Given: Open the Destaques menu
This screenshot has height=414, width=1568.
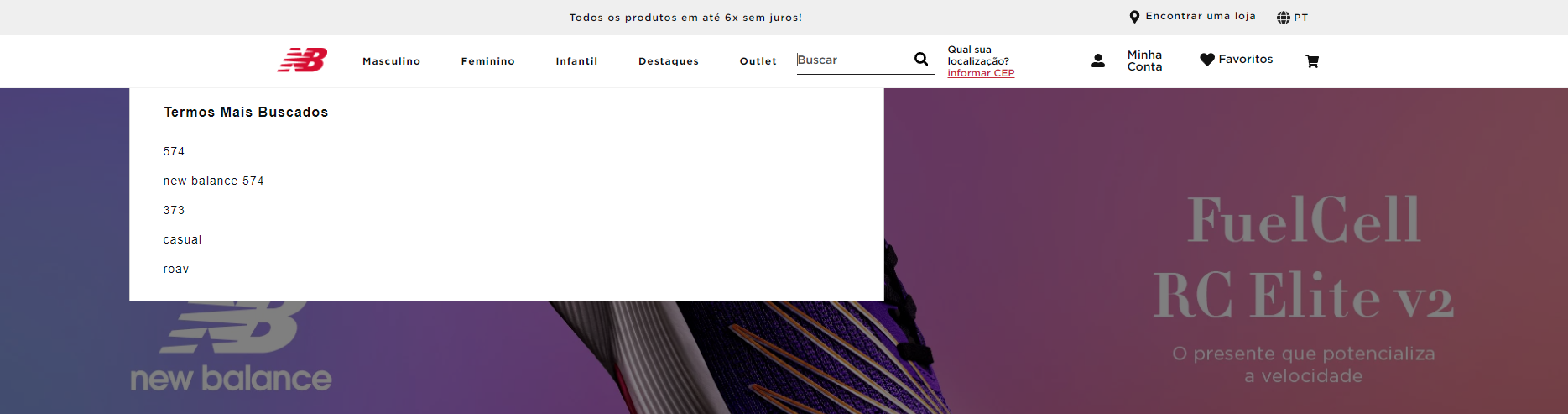Looking at the screenshot, I should pos(669,61).
